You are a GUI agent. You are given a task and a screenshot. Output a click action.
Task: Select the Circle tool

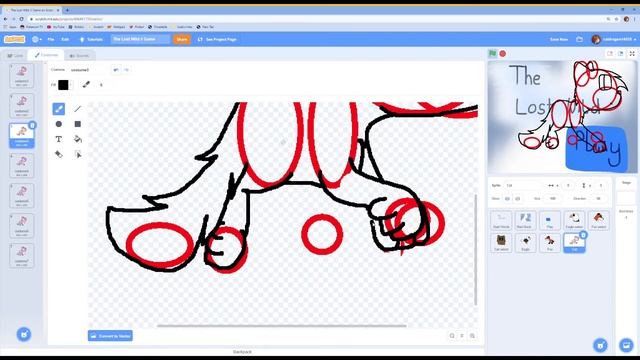tap(59, 124)
